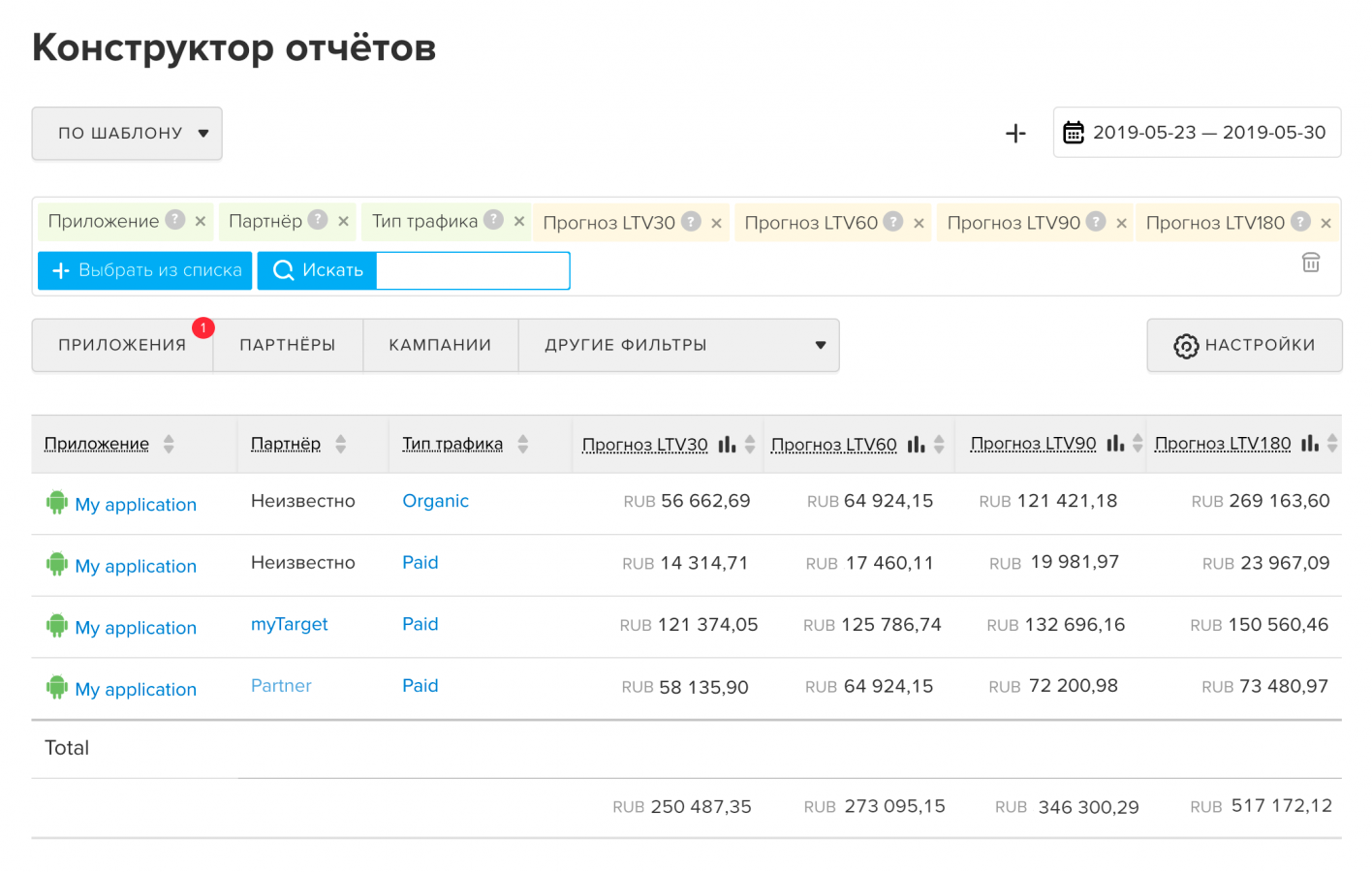This screenshot has height=872, width=1372.
Task: Toggle sort on Тип трафика column
Action: point(523,444)
